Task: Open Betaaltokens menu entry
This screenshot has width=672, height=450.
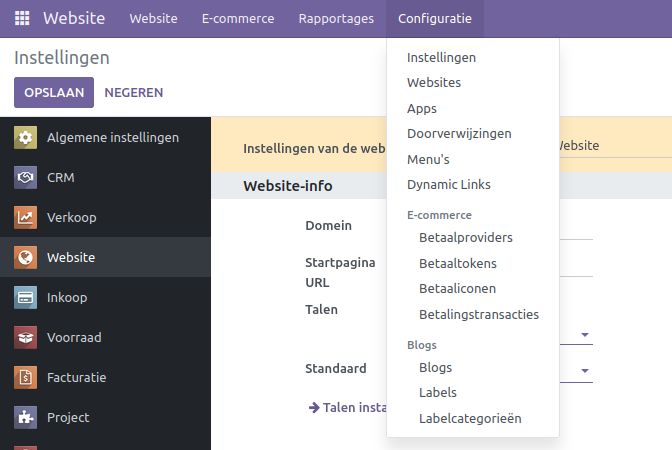Action: point(458,263)
